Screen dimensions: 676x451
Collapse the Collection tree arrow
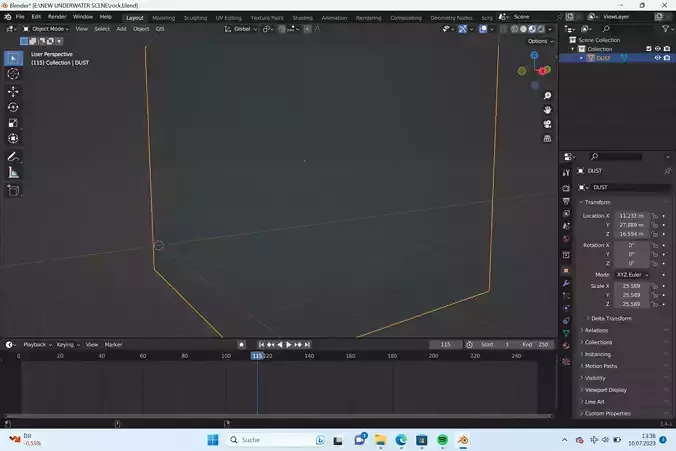573,49
